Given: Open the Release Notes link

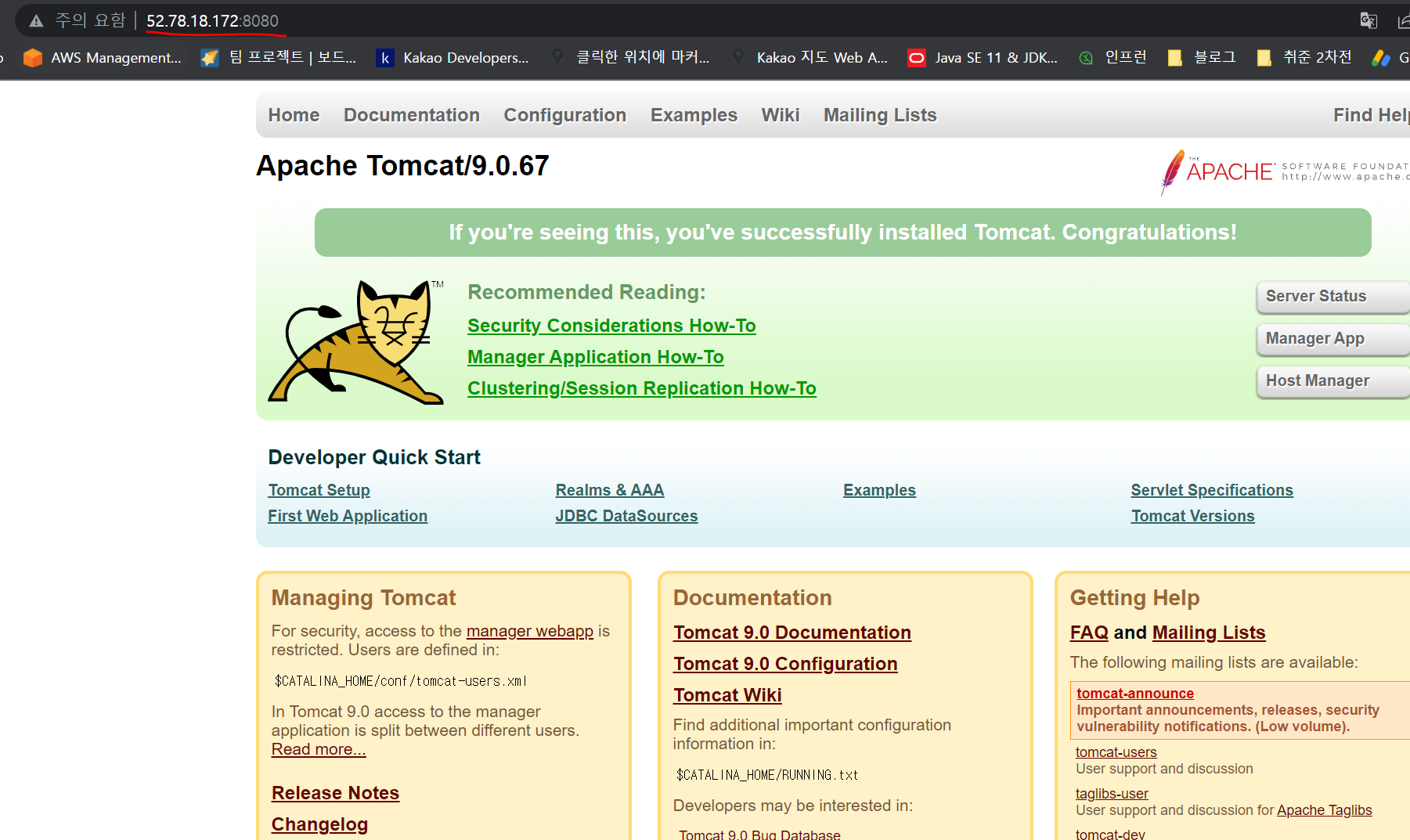Looking at the screenshot, I should tap(335, 793).
